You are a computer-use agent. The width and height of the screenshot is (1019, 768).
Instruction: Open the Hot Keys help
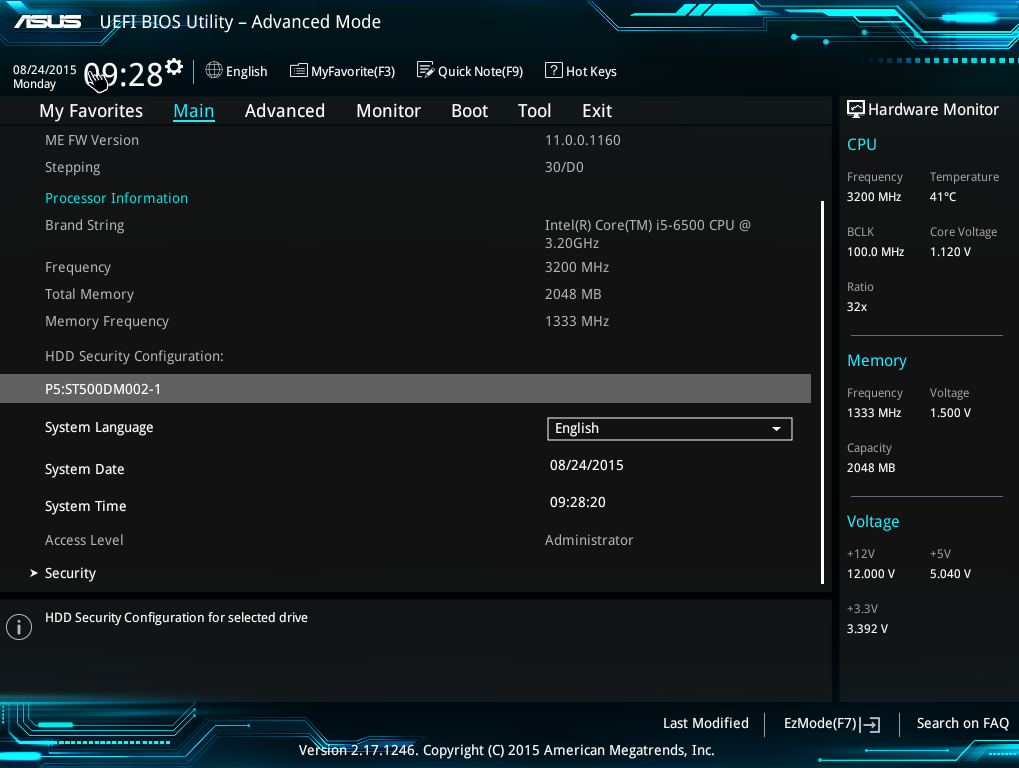point(581,71)
